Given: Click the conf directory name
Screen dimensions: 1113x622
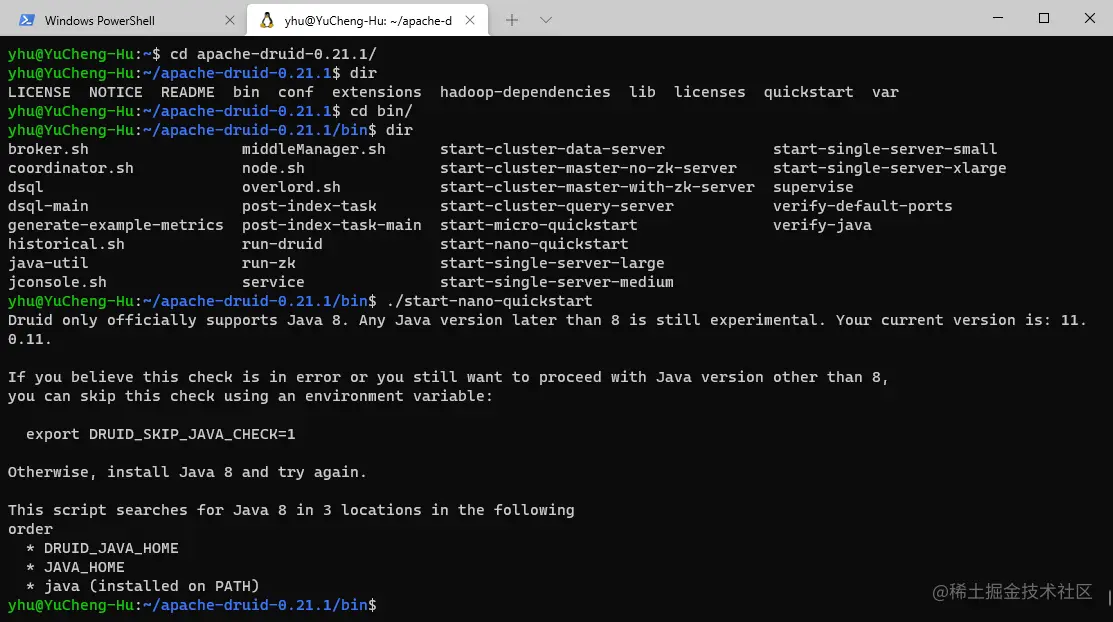Looking at the screenshot, I should click(295, 92).
